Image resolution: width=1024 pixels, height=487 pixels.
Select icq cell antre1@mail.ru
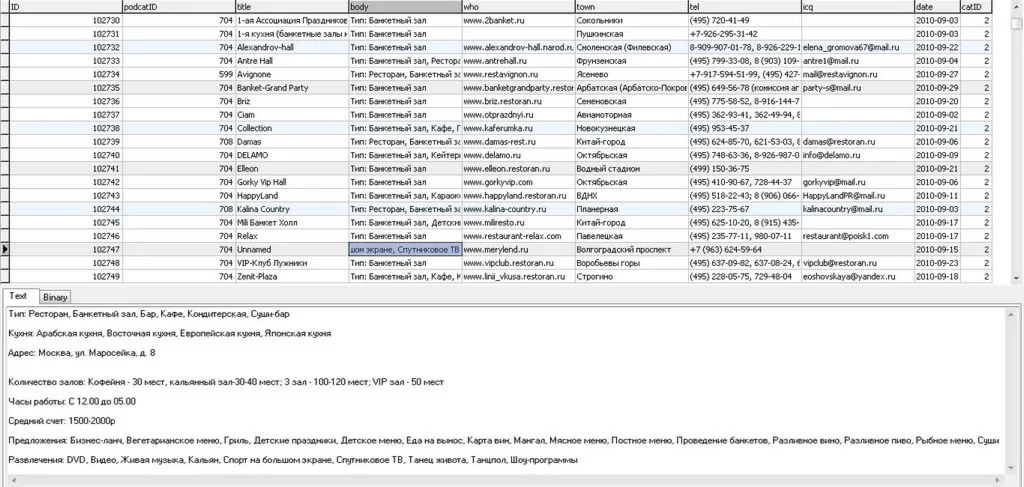tap(857, 61)
